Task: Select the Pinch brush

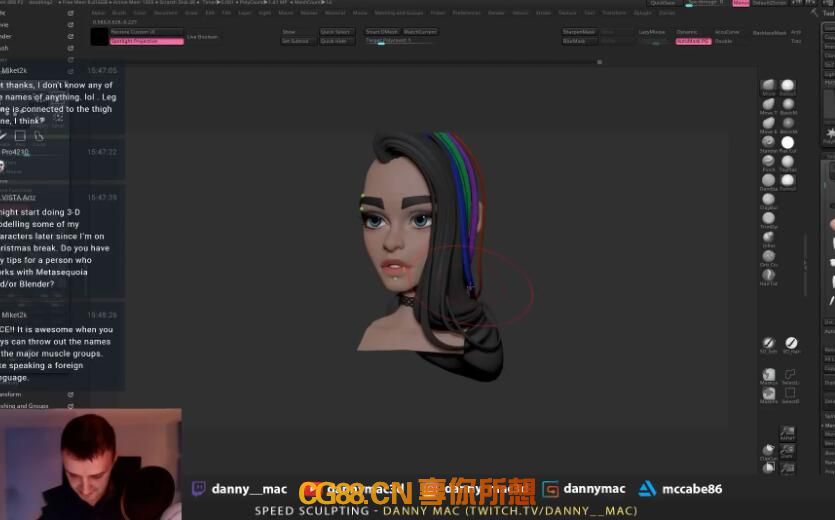Action: [x=768, y=162]
